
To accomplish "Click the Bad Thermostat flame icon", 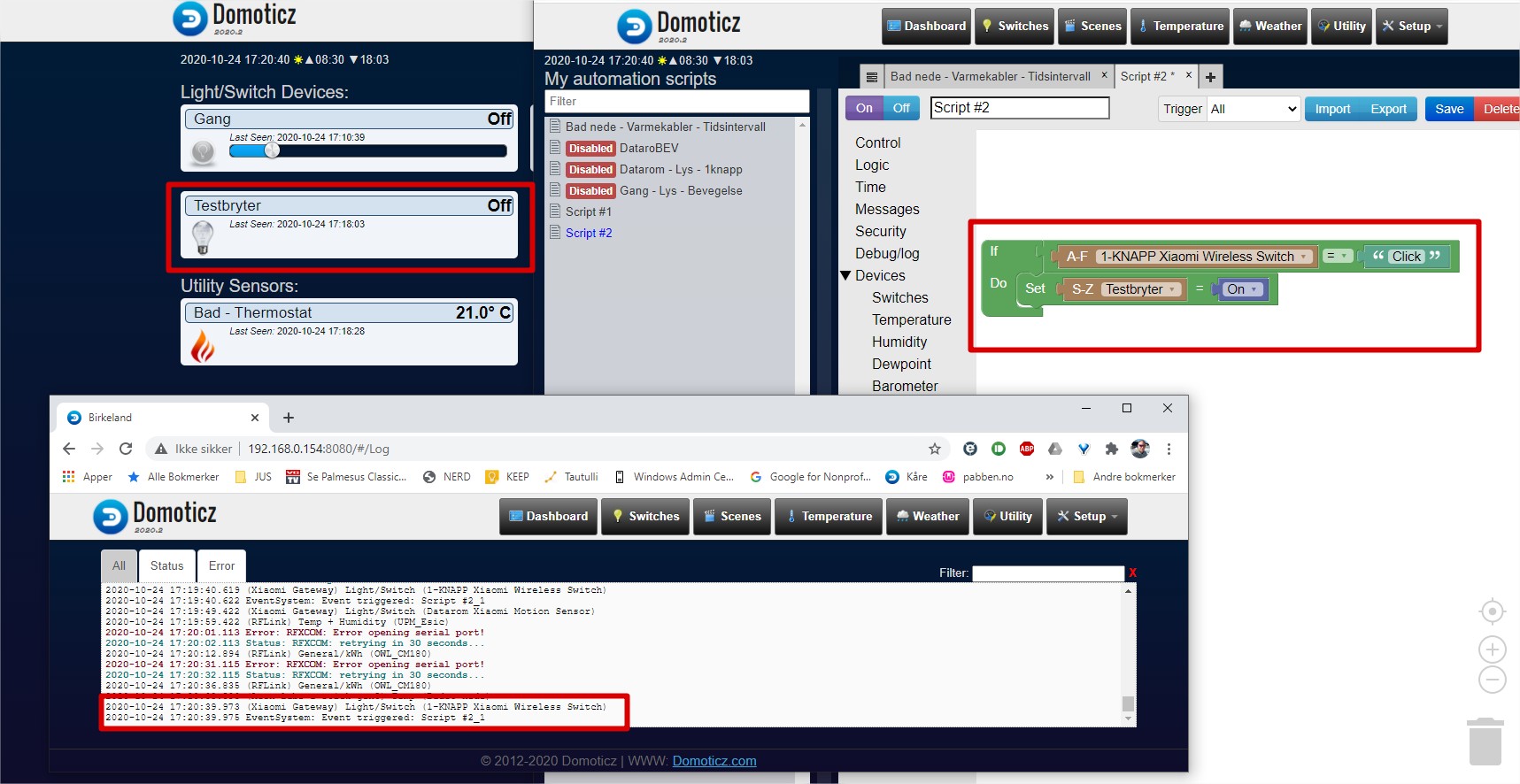I will (203, 345).
